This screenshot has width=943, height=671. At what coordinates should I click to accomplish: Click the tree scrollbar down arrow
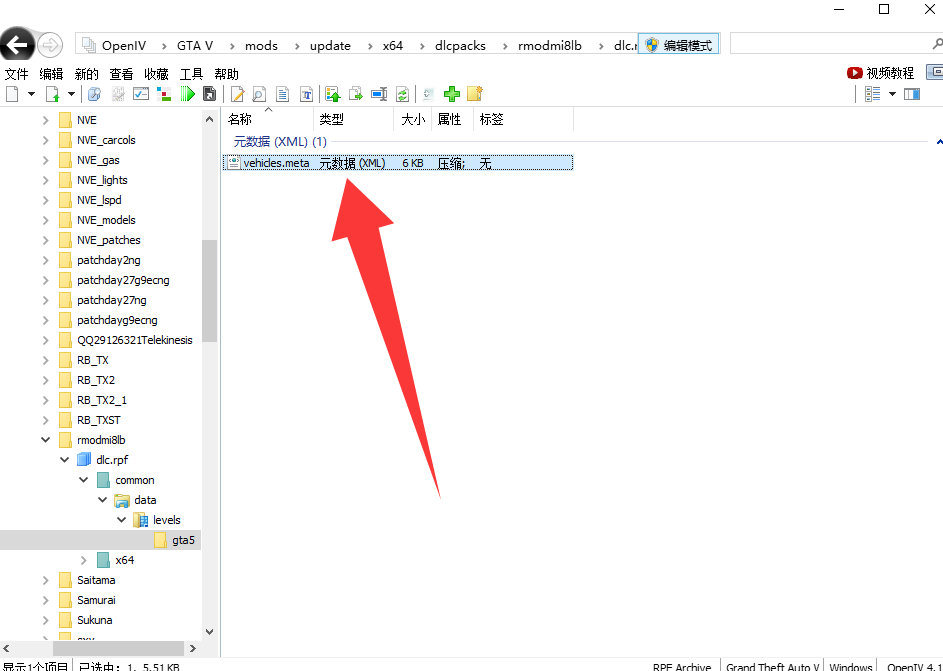coord(209,632)
